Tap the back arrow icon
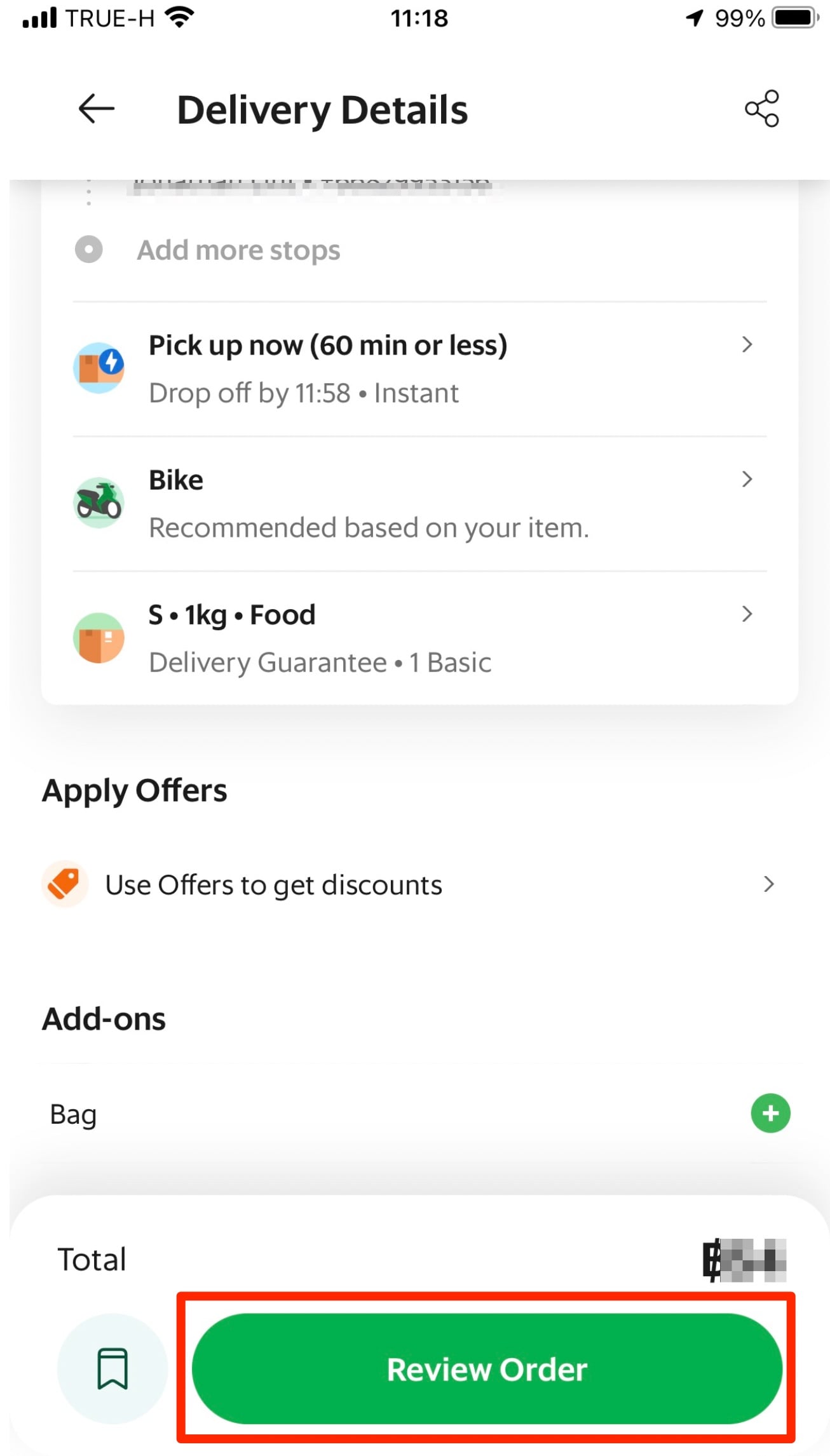 (96, 109)
